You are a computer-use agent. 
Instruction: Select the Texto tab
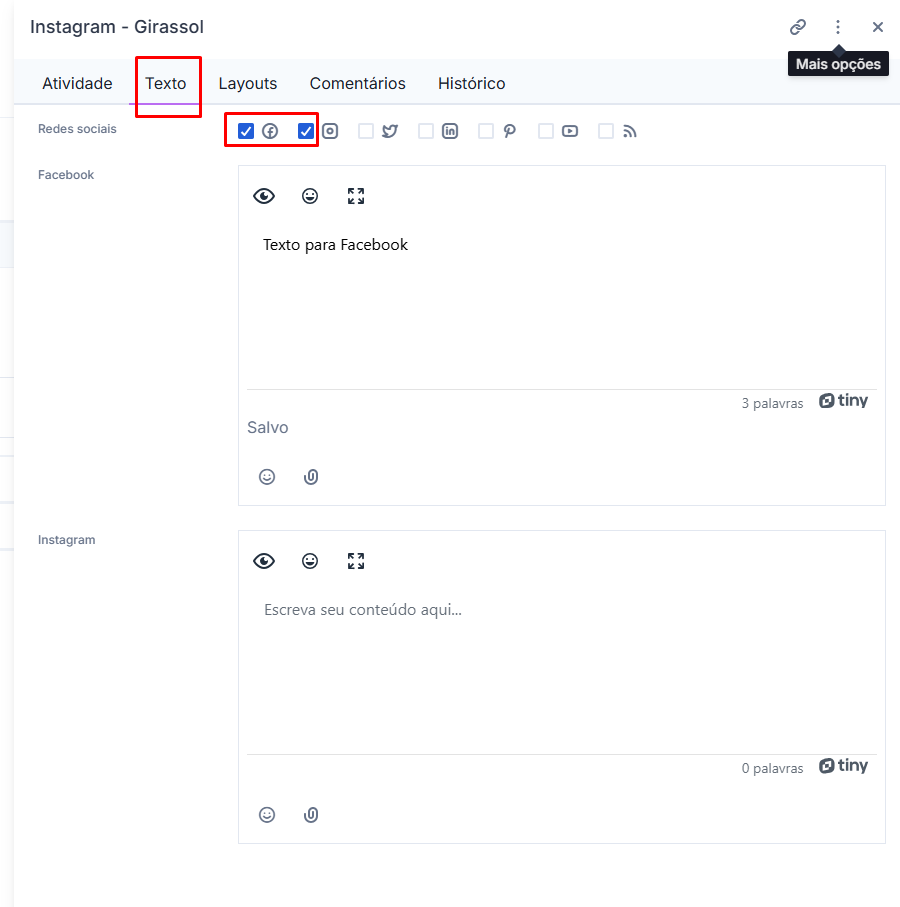point(165,83)
